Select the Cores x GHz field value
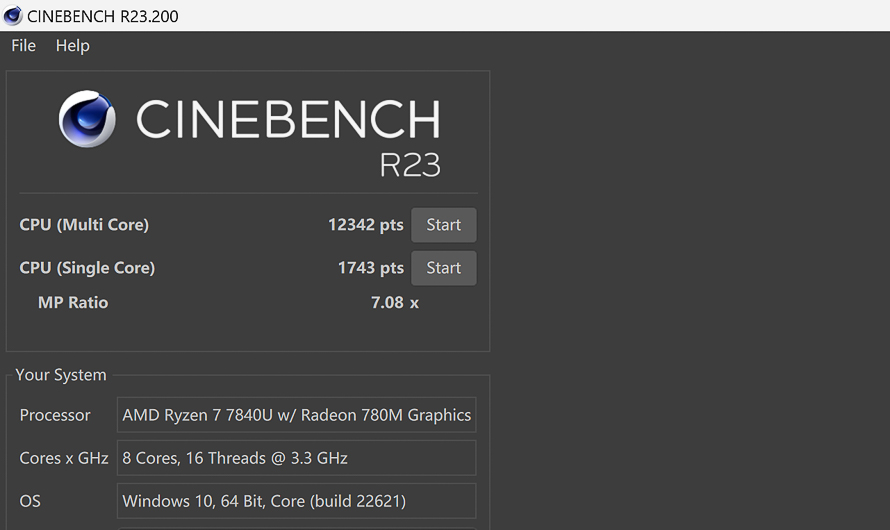Image resolution: width=890 pixels, height=530 pixels. click(296, 458)
